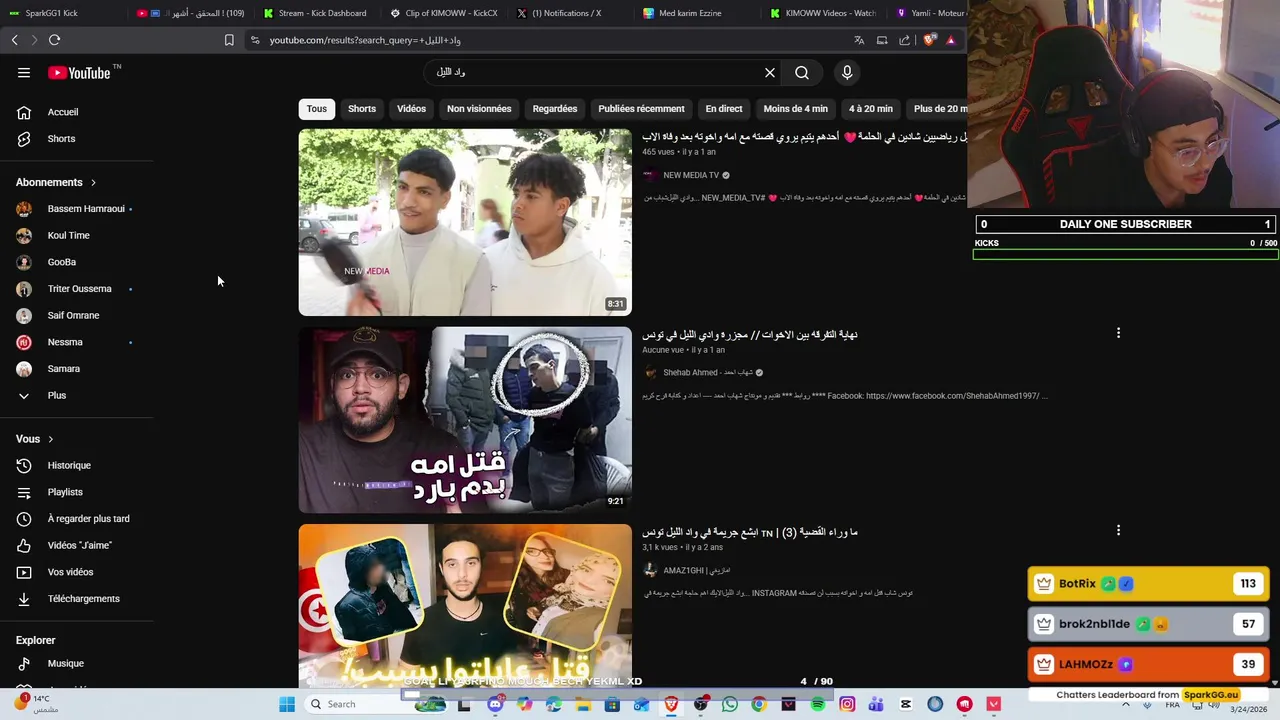Open Historique in the sidebar
Screen dimensions: 1280x720
pos(69,466)
